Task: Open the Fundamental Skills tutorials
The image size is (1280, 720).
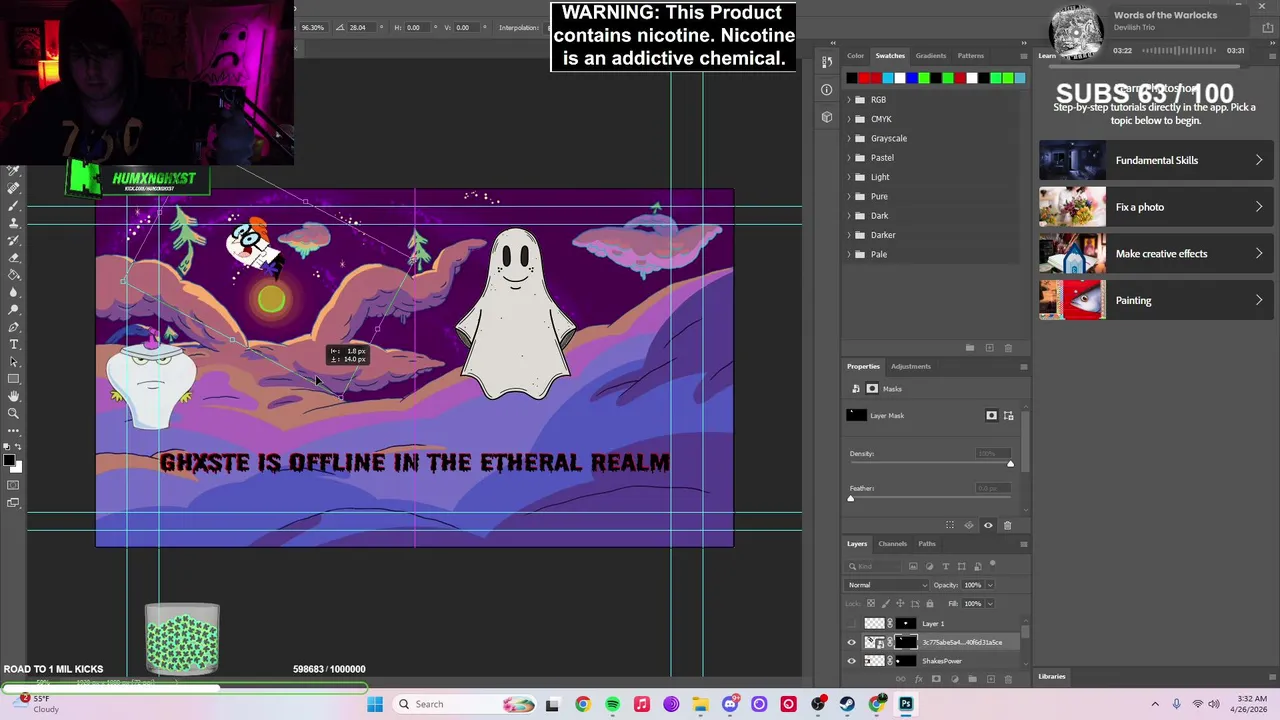Action: click(x=1154, y=160)
